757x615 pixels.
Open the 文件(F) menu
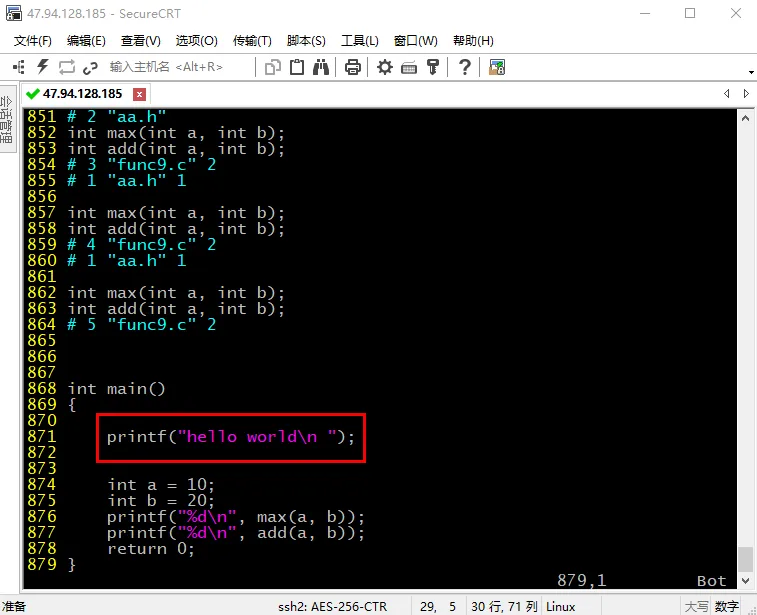(x=32, y=41)
